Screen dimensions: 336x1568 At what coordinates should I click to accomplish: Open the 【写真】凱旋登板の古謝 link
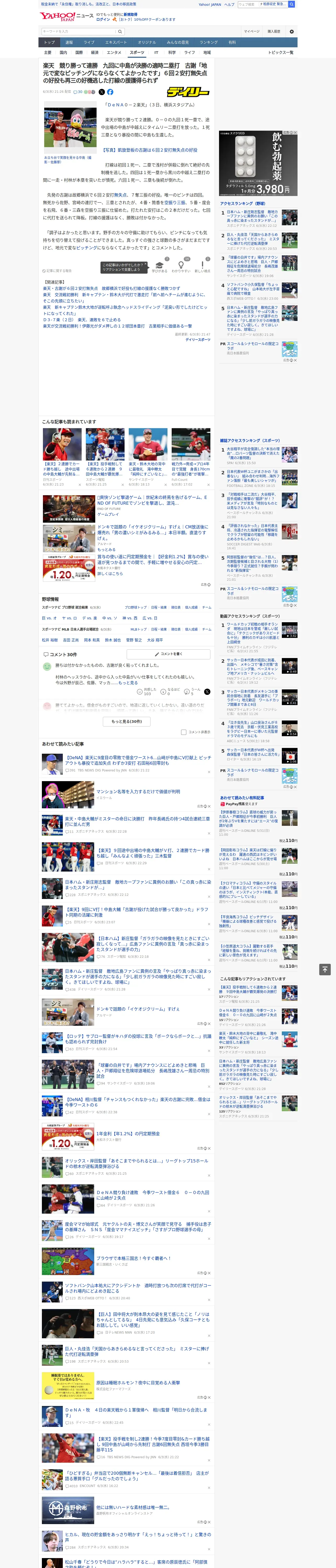[x=149, y=150]
